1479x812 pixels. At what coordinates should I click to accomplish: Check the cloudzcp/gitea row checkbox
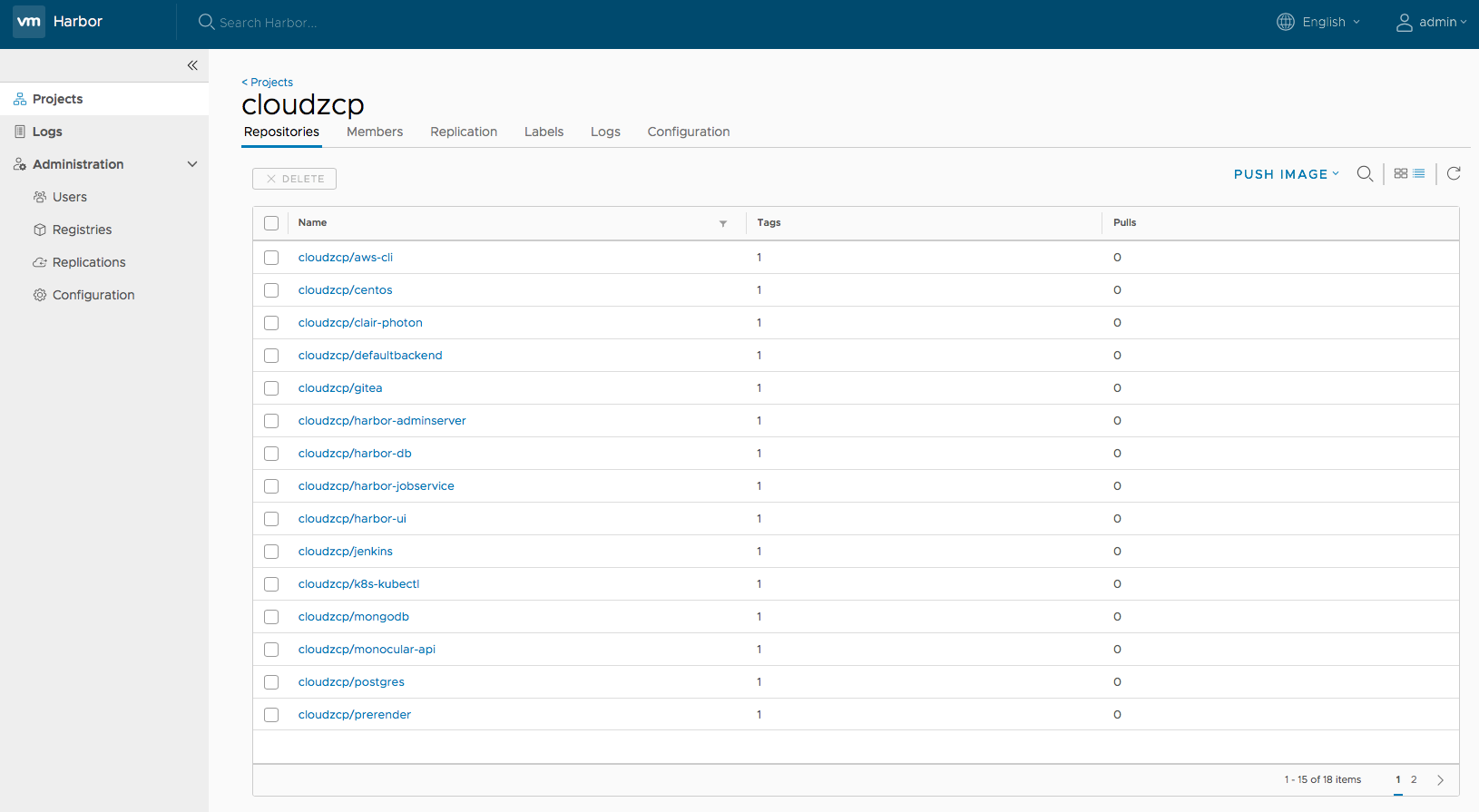point(271,388)
